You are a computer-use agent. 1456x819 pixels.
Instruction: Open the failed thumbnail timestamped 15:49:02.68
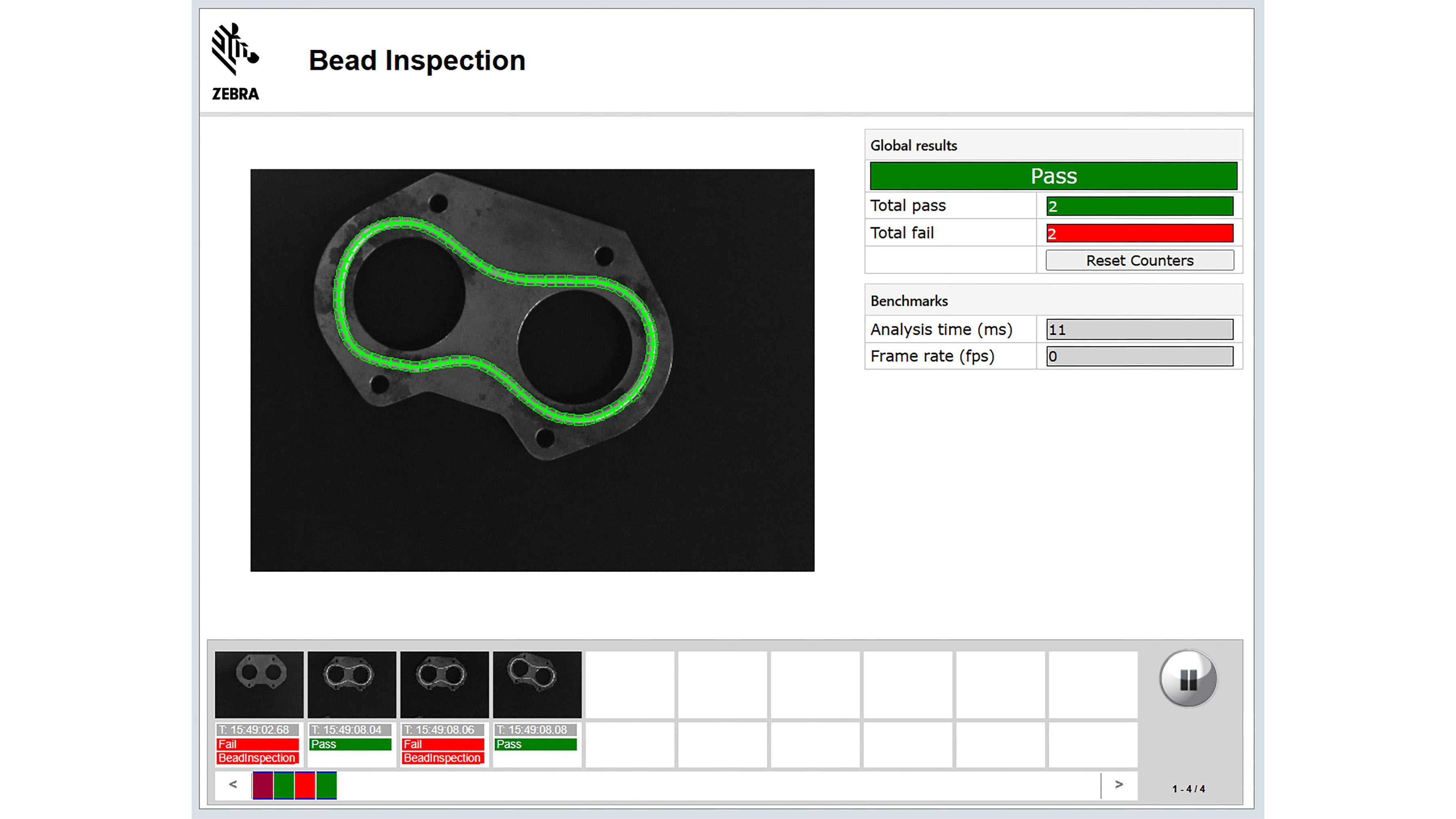[258, 684]
